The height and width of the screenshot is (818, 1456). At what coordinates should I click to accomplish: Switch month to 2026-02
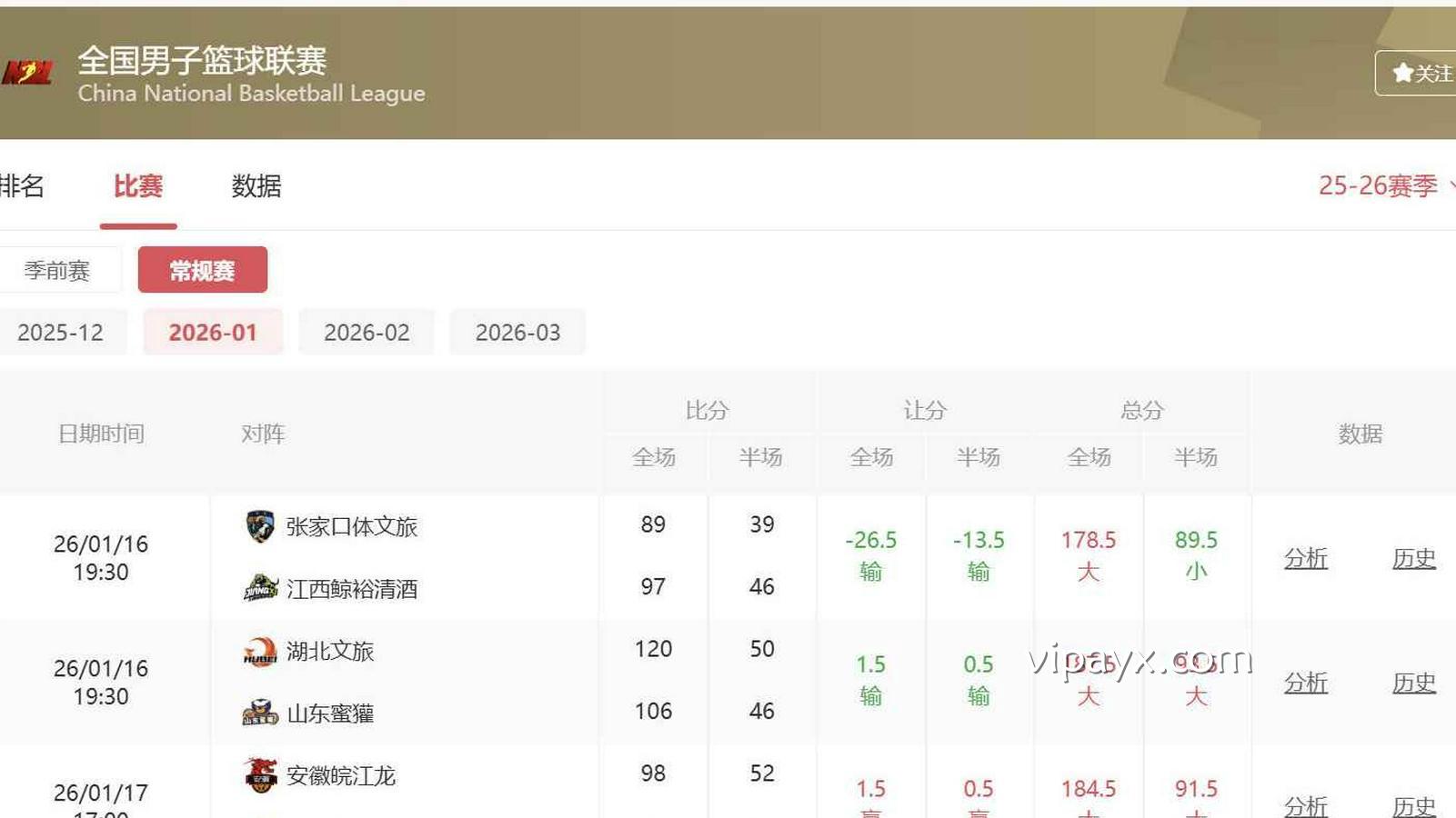tap(367, 332)
